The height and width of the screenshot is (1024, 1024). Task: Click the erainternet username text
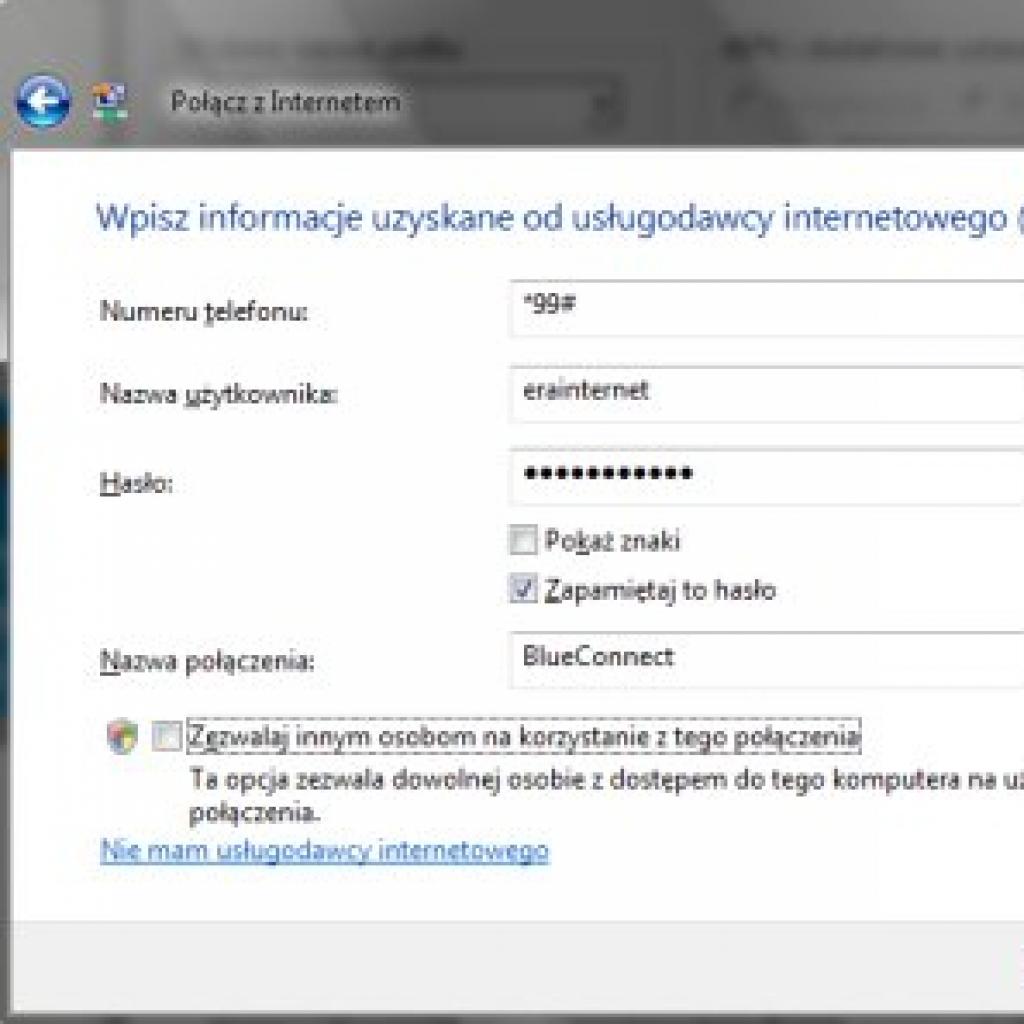(586, 392)
